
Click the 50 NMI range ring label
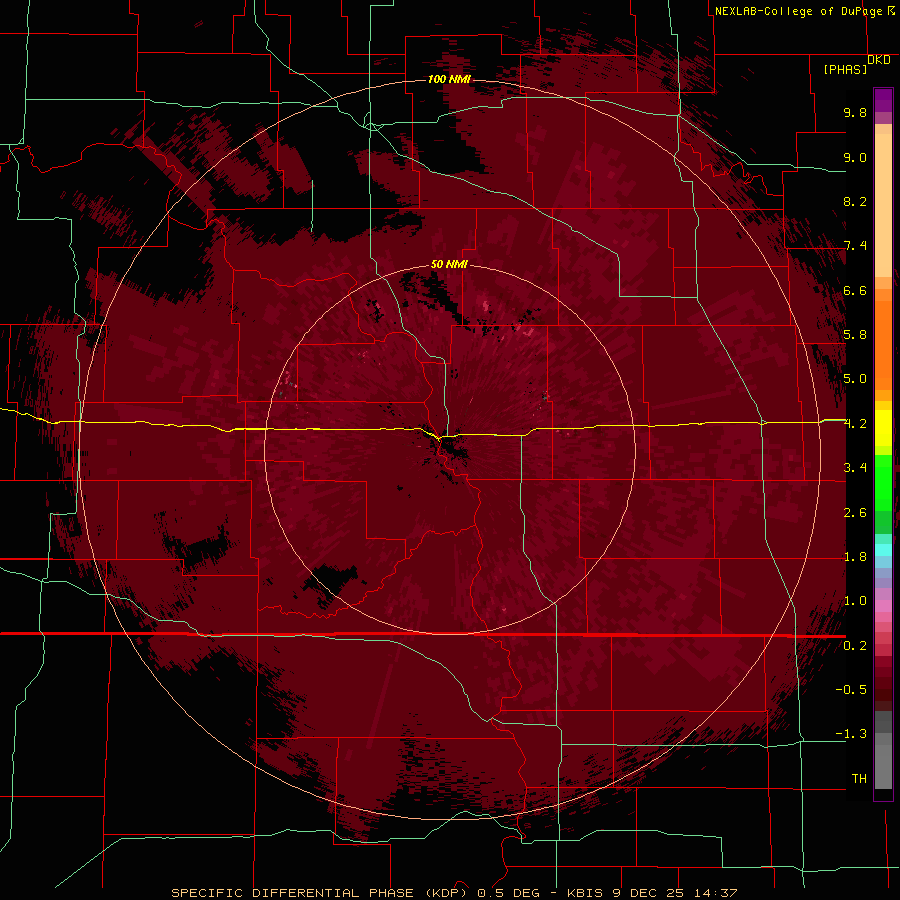449,265
